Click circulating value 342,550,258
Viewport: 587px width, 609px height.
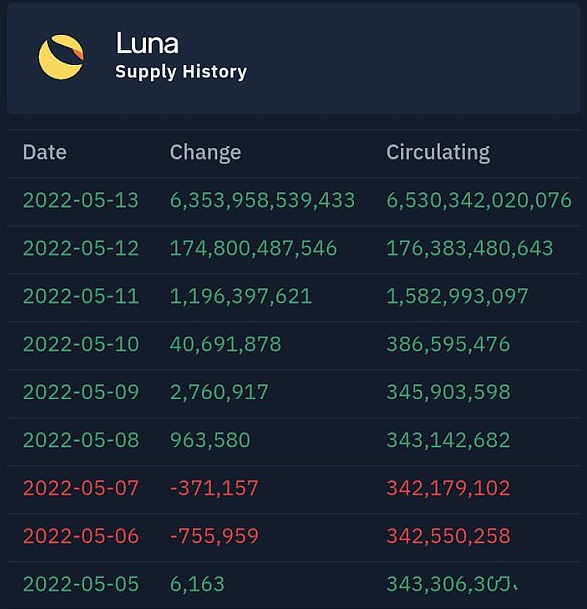coord(448,536)
